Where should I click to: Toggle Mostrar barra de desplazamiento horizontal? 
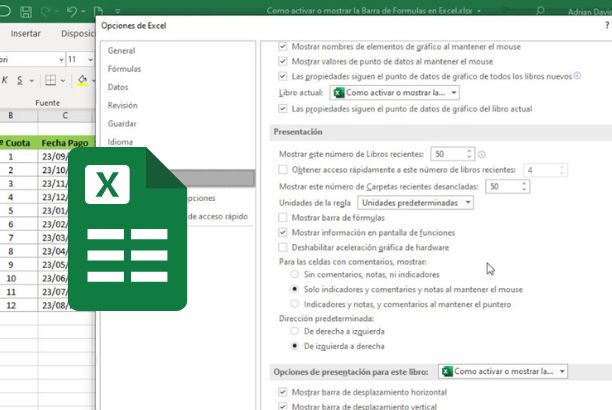pyautogui.click(x=283, y=392)
